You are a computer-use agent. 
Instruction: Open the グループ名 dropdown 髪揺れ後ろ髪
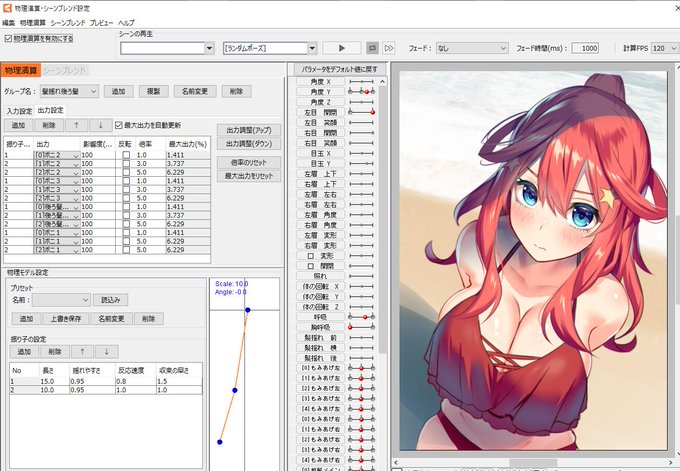tap(69, 92)
